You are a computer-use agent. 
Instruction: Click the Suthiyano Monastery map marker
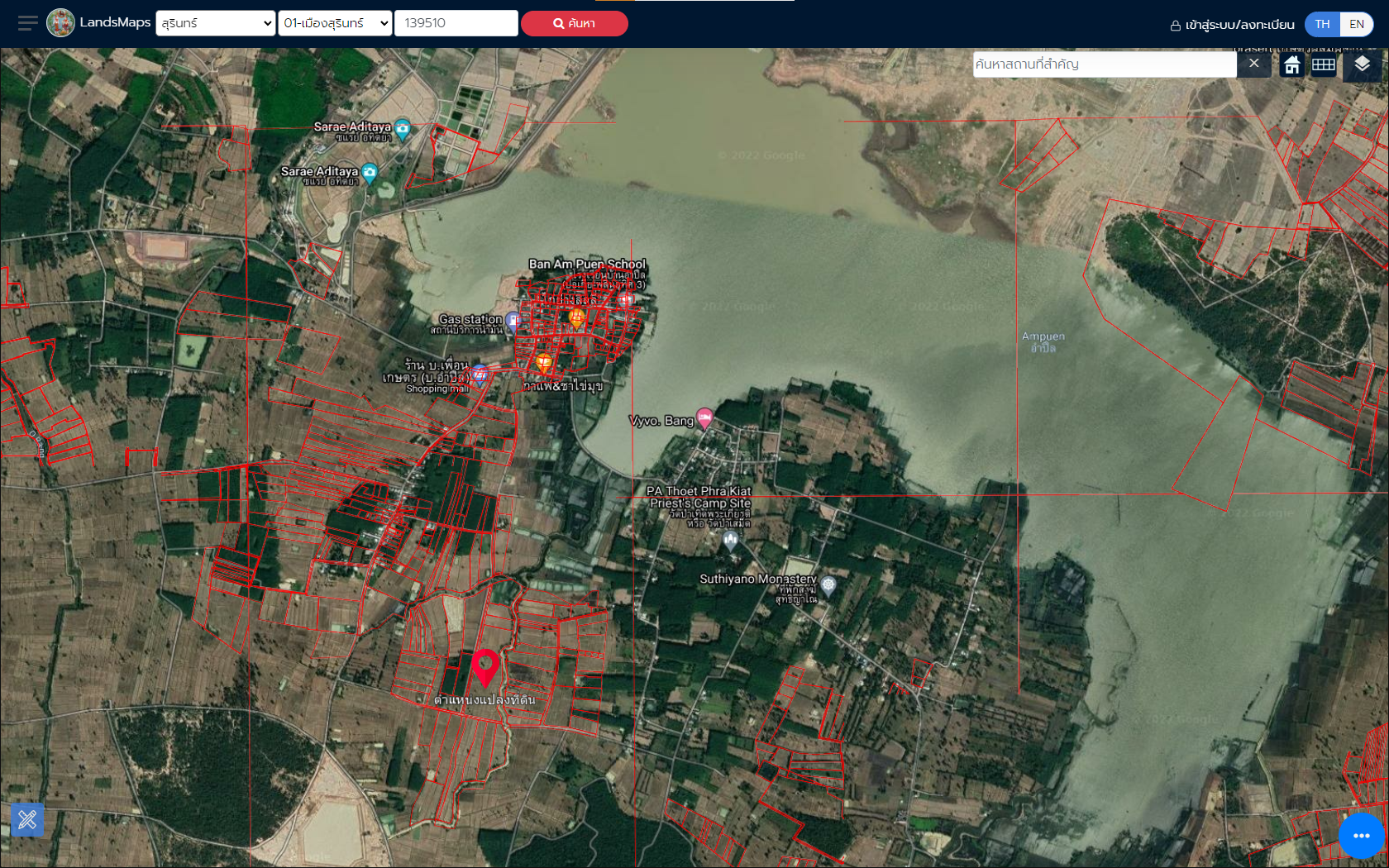click(828, 586)
